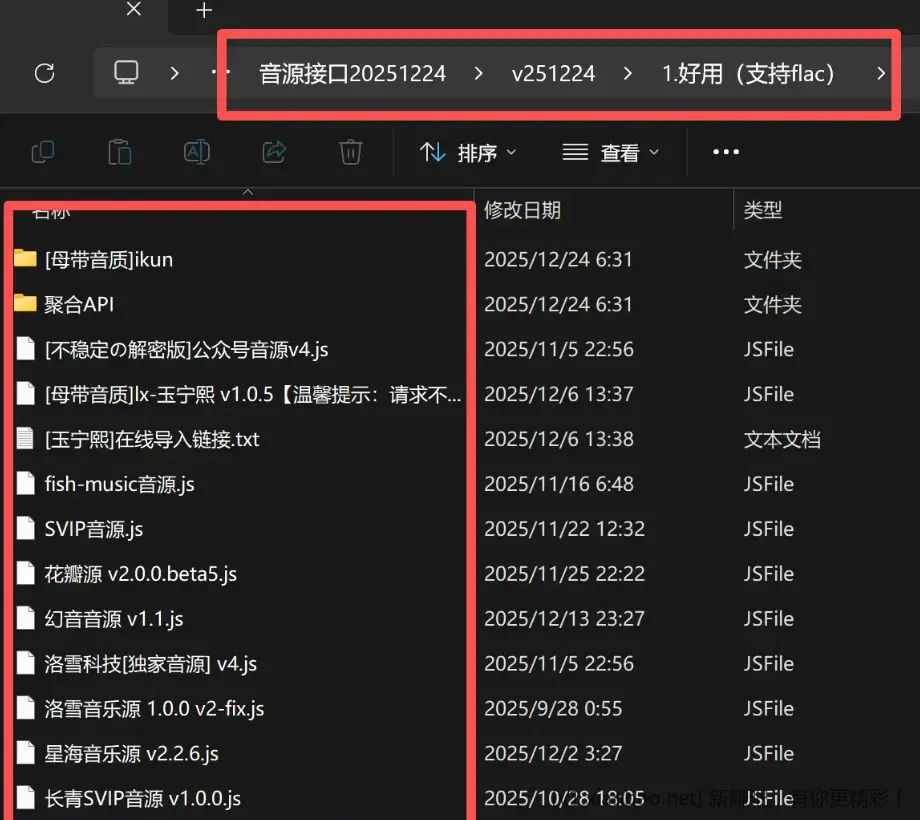Navigate to 音源接口20251224 in the breadcrumb
The width and height of the screenshot is (920, 820).
point(352,72)
